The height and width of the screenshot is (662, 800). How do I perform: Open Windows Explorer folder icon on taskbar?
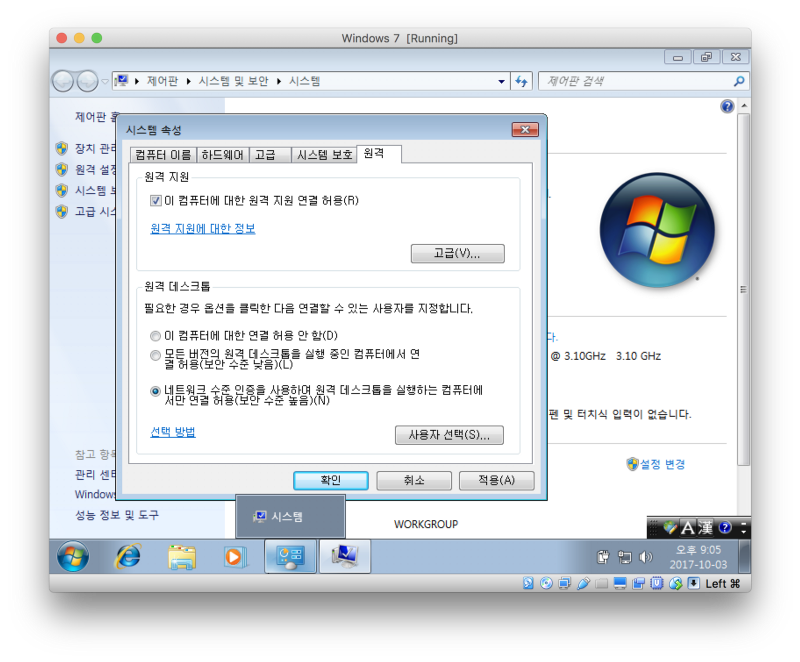[x=181, y=557]
